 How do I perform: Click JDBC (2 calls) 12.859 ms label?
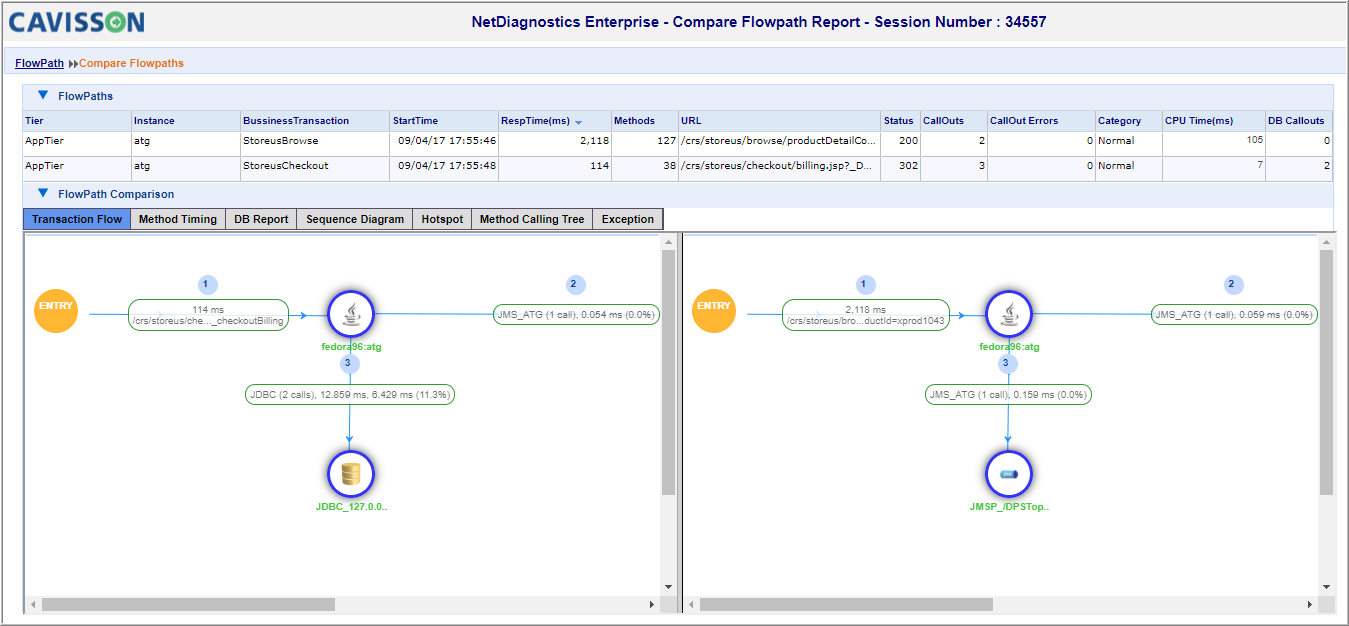350,395
